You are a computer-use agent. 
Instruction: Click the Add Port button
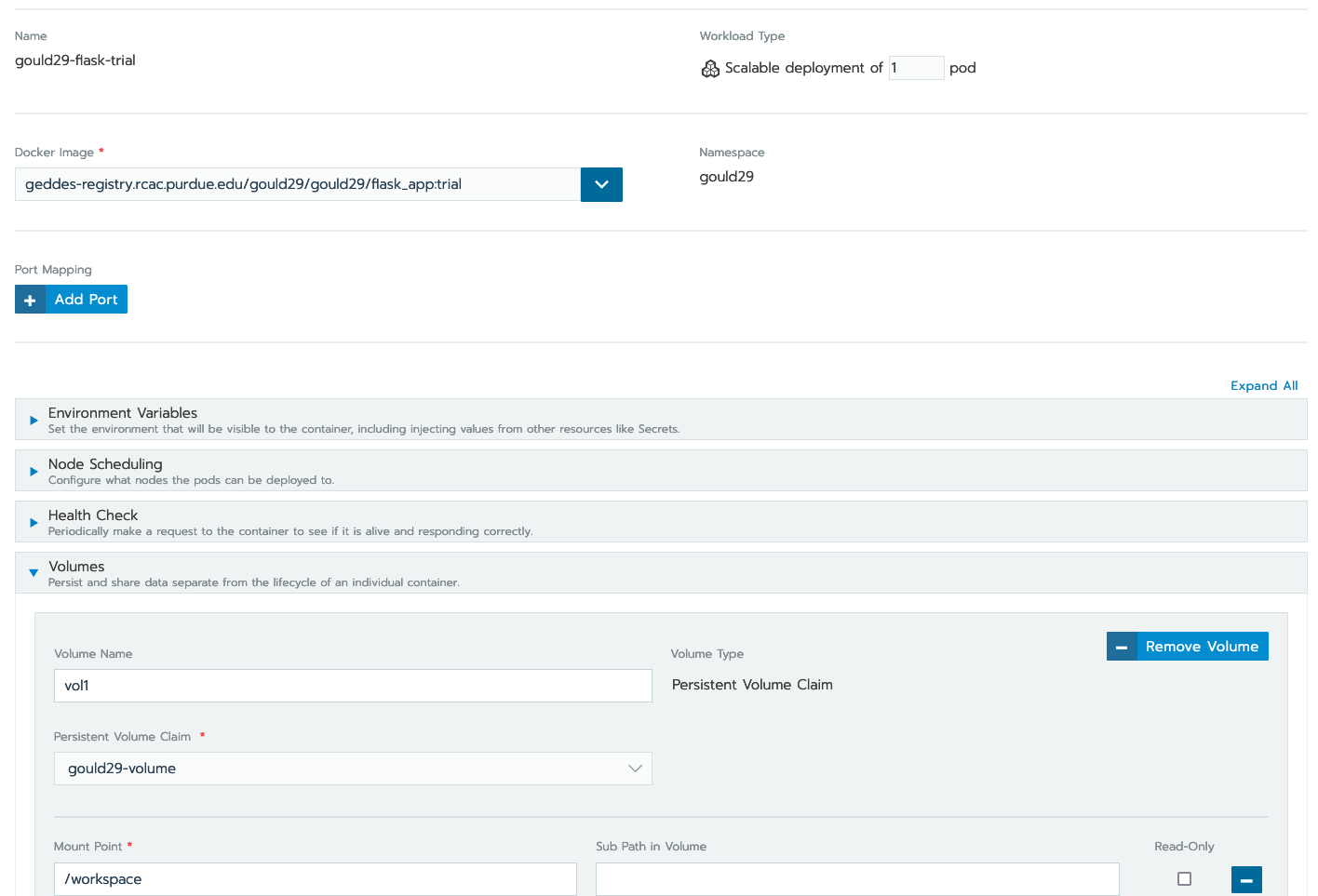(x=85, y=299)
